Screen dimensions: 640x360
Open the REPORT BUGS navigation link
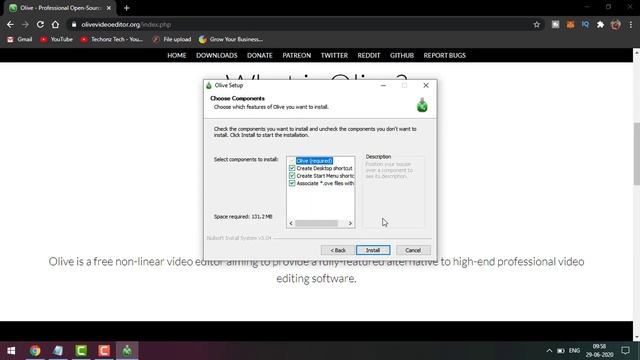(x=444, y=56)
